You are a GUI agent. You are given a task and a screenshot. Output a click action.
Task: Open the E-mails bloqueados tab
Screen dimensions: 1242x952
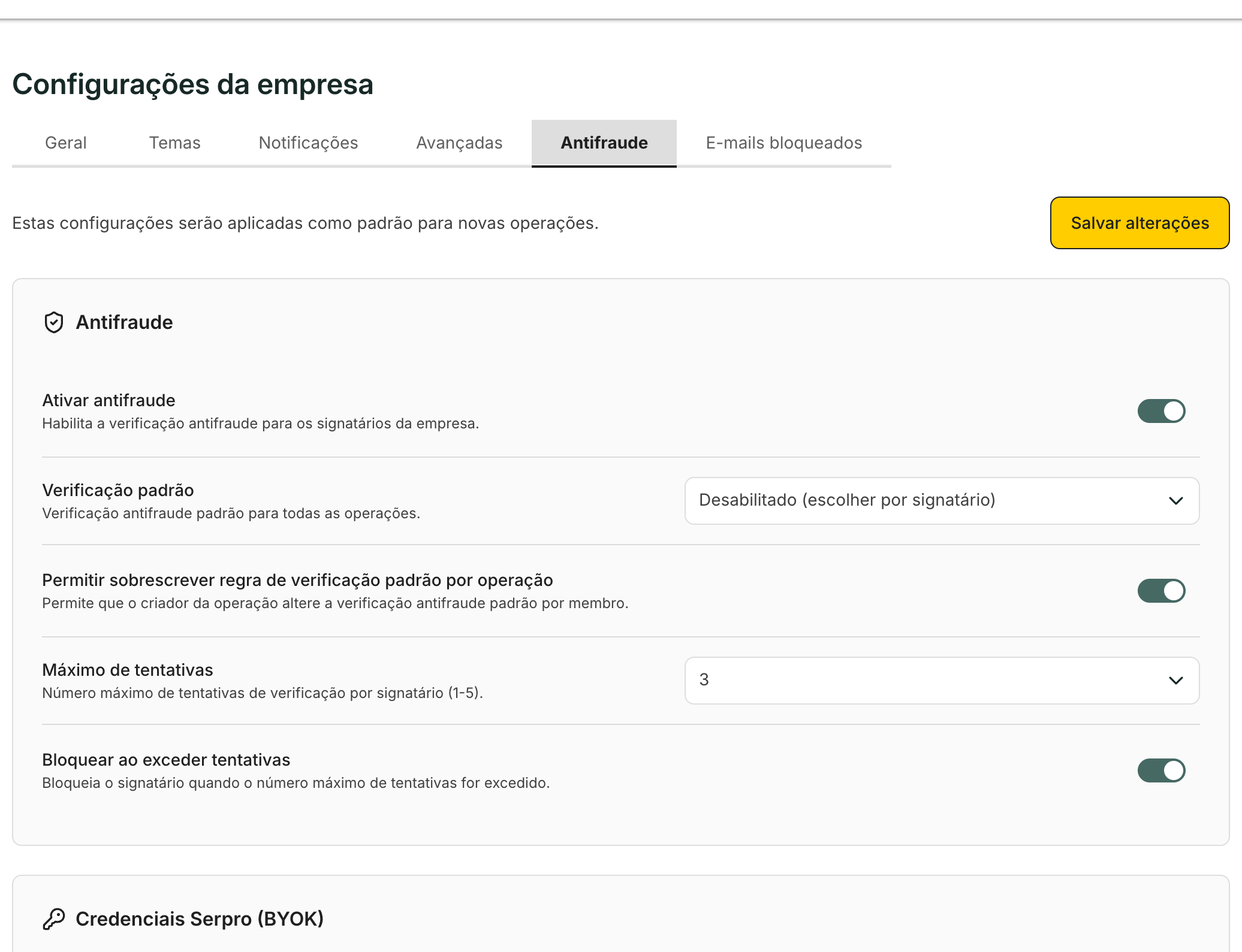(783, 143)
